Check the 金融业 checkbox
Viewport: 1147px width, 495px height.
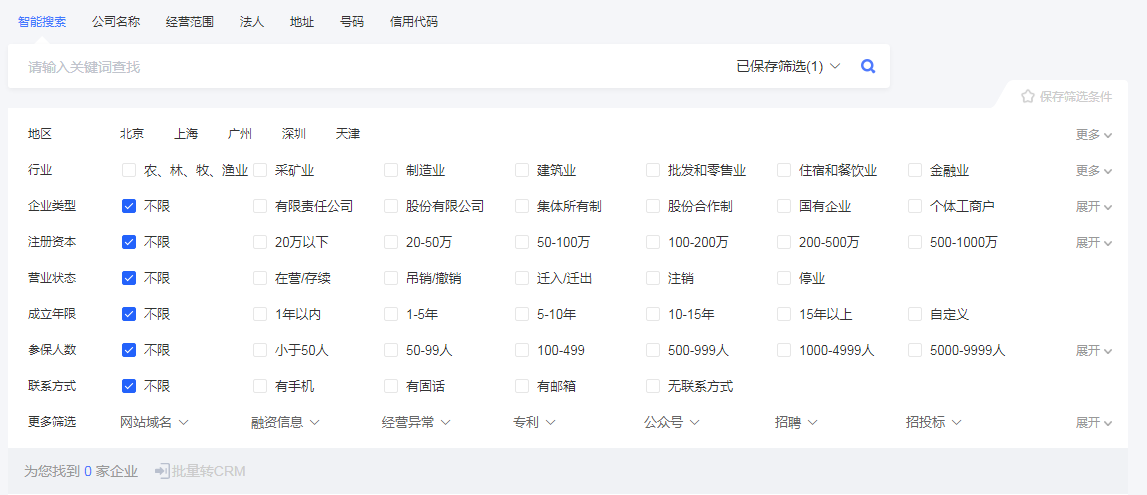pyautogui.click(x=915, y=170)
